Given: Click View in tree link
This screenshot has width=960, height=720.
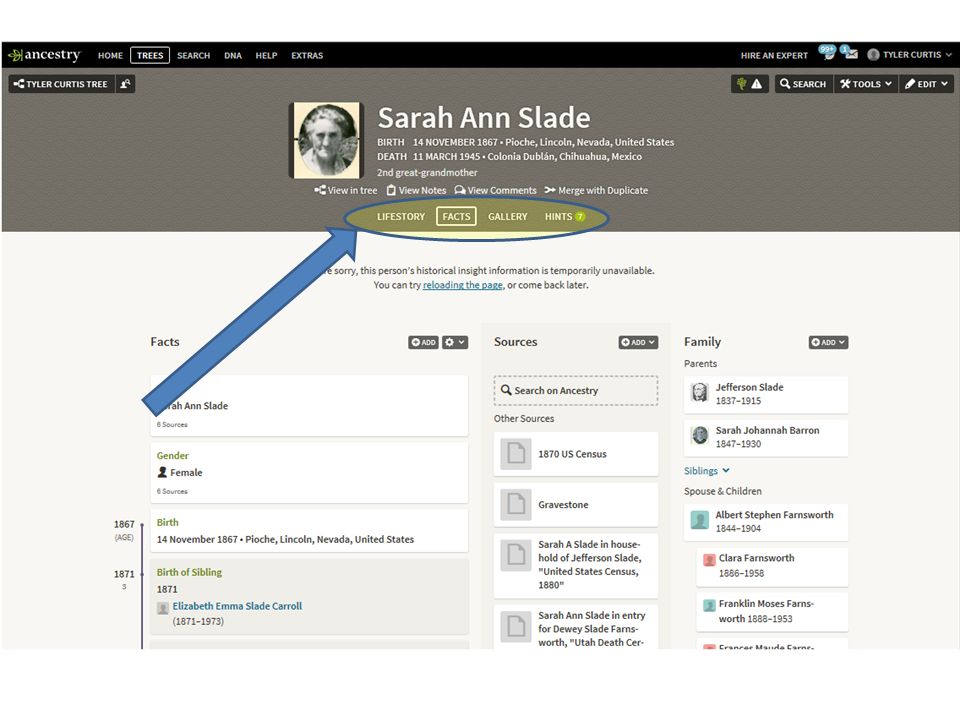Looking at the screenshot, I should coord(346,190).
